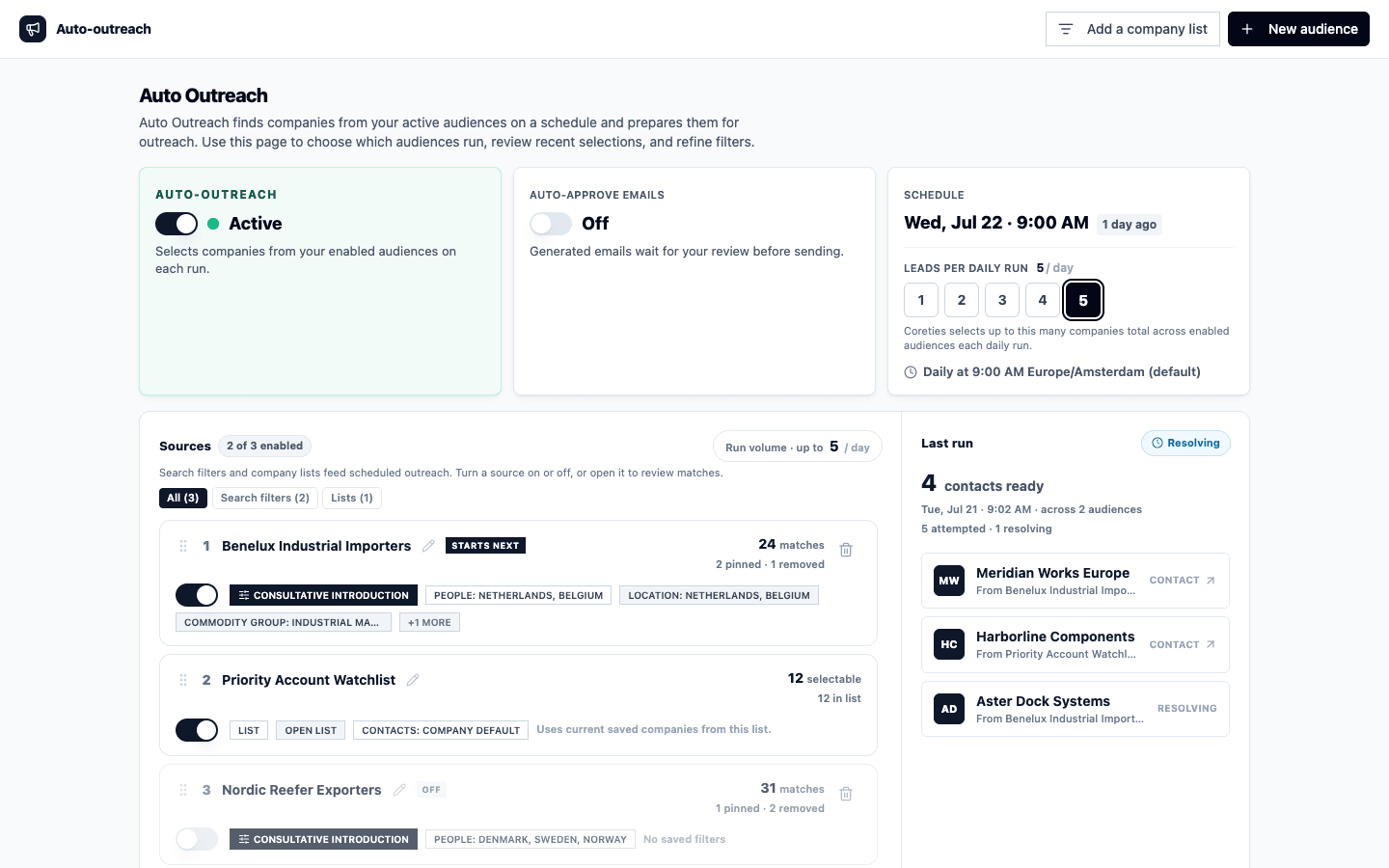This screenshot has height=868, width=1389.
Task: Click the 31 matches count
Action: click(792, 789)
